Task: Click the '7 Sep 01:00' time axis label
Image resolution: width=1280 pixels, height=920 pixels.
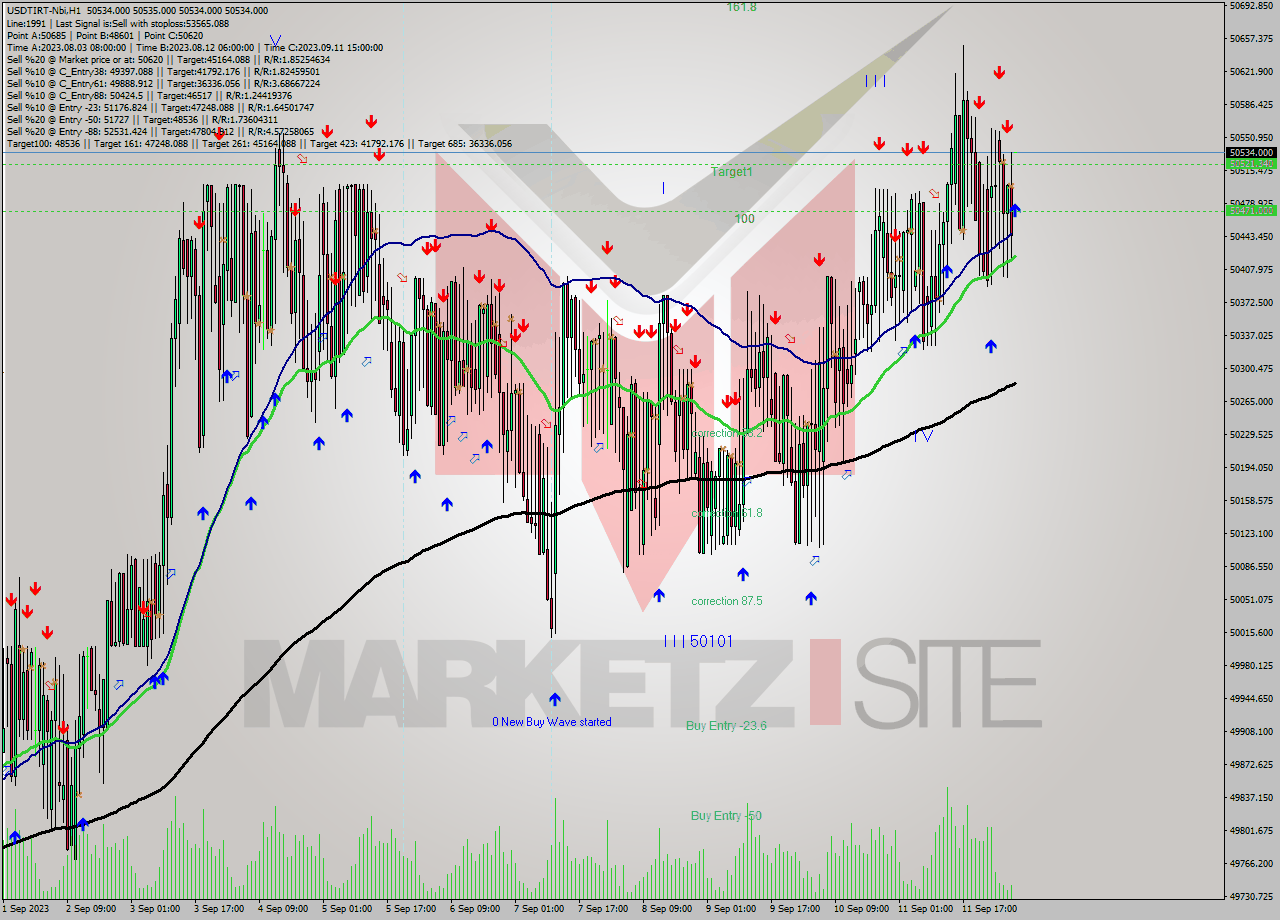Action: tap(537, 909)
